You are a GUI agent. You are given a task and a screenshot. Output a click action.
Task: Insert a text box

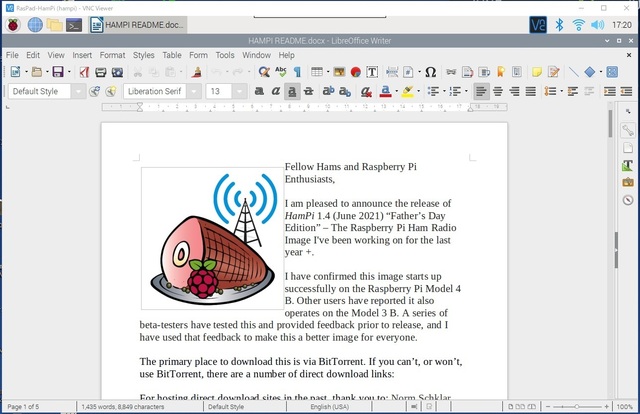[x=372, y=72]
